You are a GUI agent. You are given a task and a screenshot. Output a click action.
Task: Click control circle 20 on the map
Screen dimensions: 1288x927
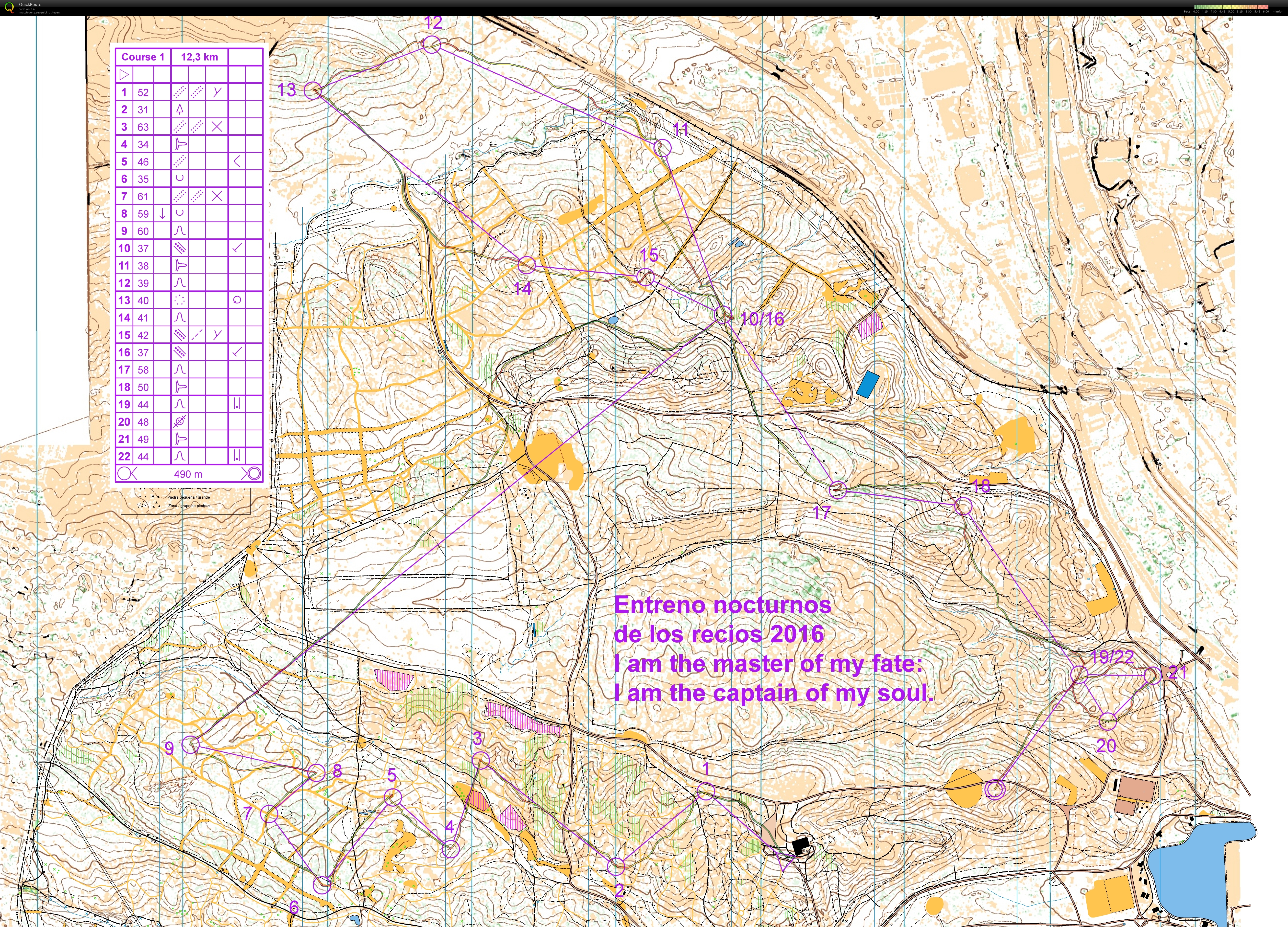[1107, 721]
